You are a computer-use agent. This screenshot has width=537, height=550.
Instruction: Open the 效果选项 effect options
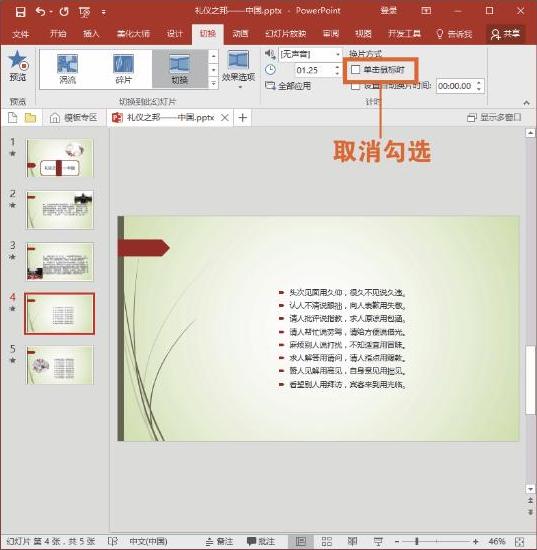(238, 69)
